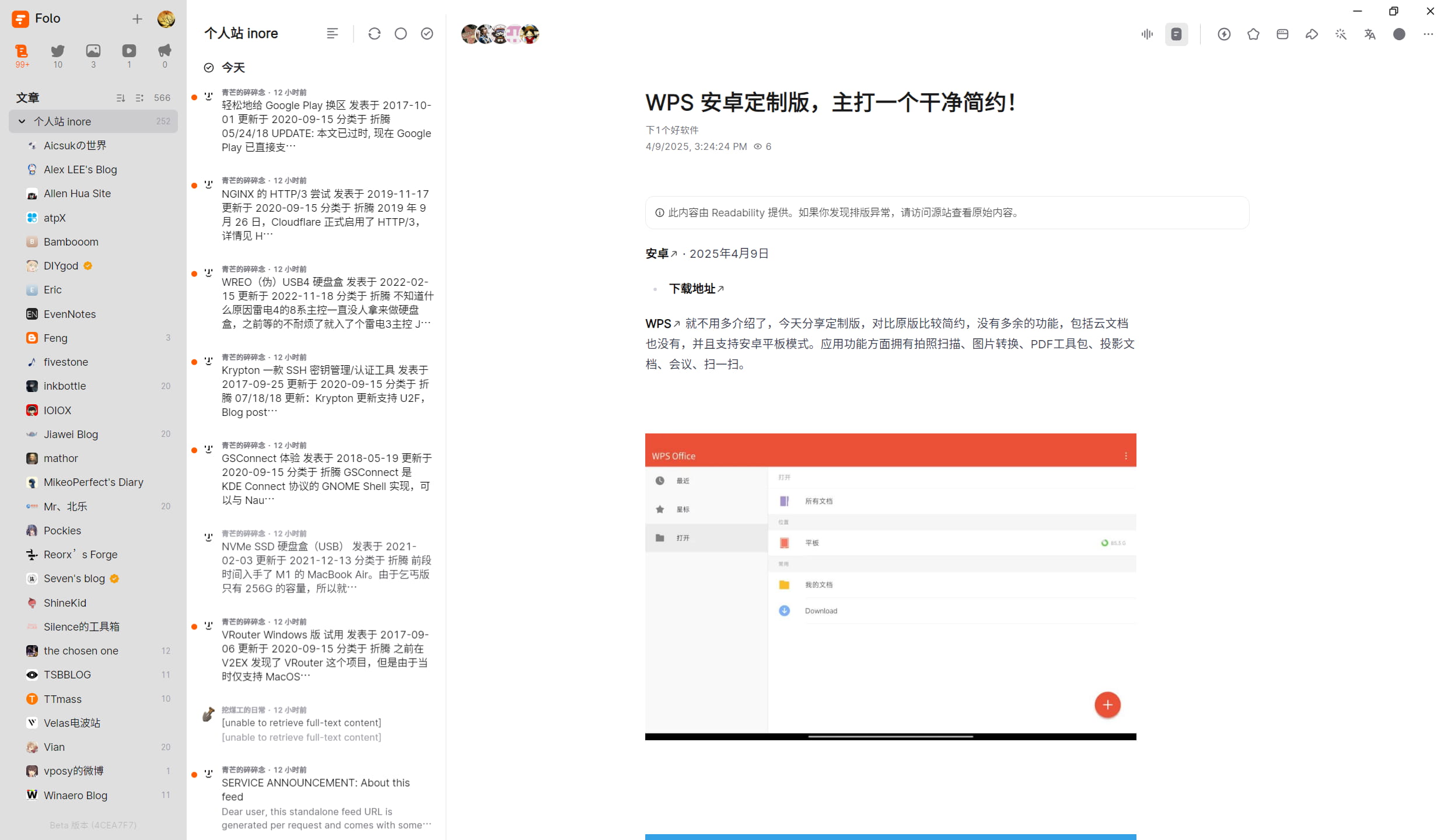Collapse the 个人站 inore category chevron
This screenshot has height=840, width=1448.
pos(22,121)
